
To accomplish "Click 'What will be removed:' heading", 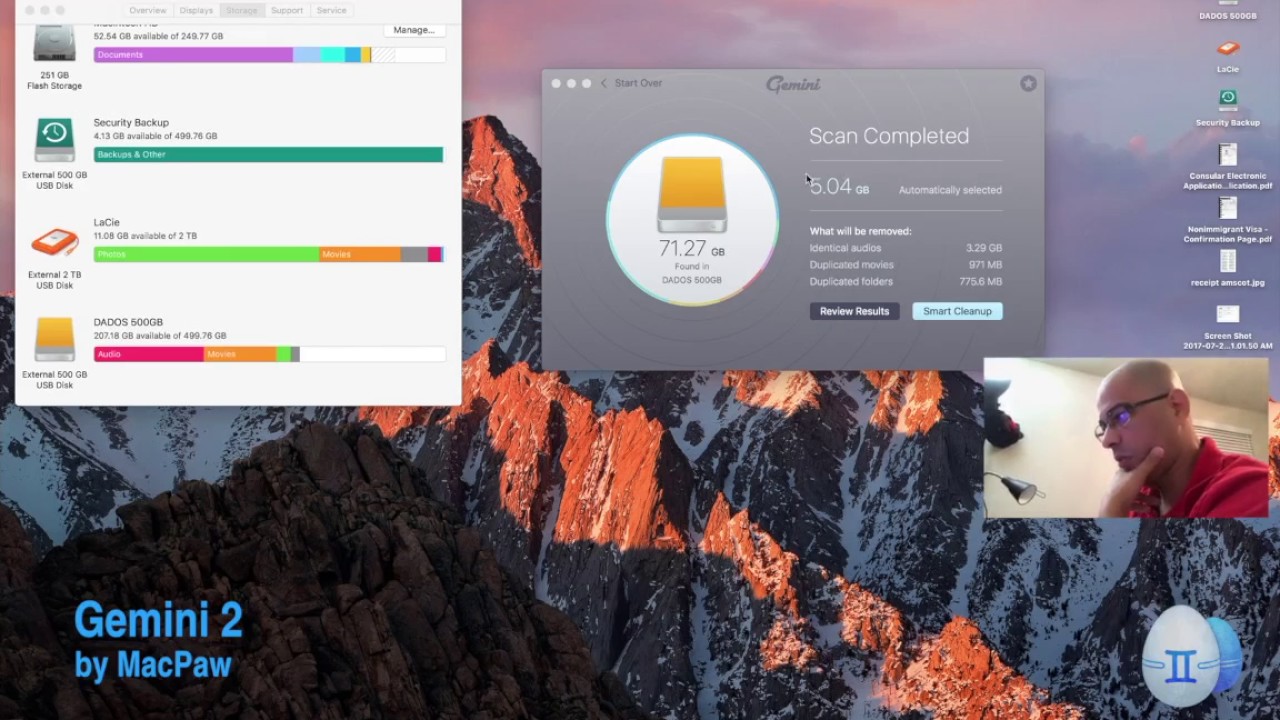I will [860, 231].
